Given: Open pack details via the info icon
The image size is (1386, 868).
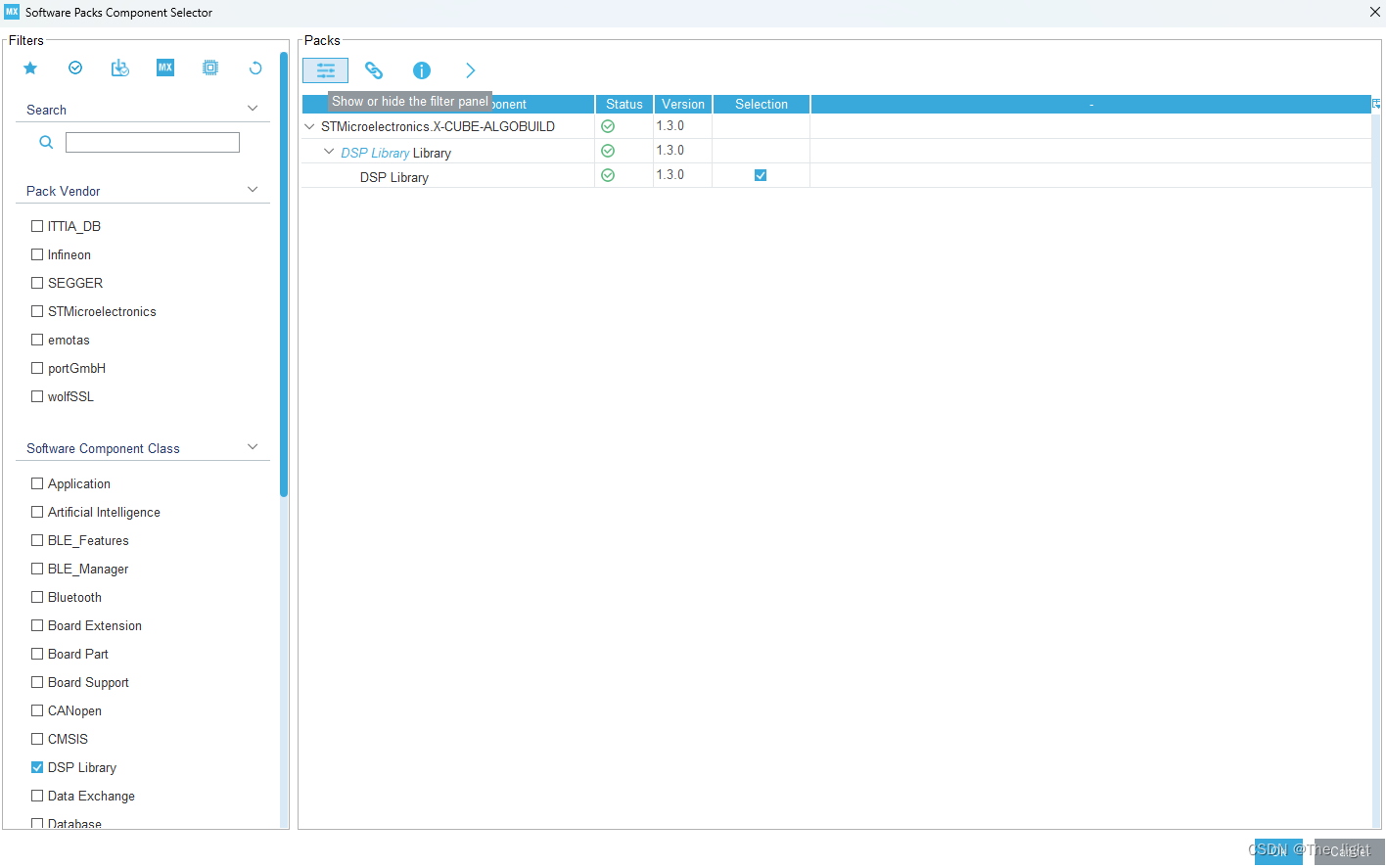Looking at the screenshot, I should click(x=421, y=70).
